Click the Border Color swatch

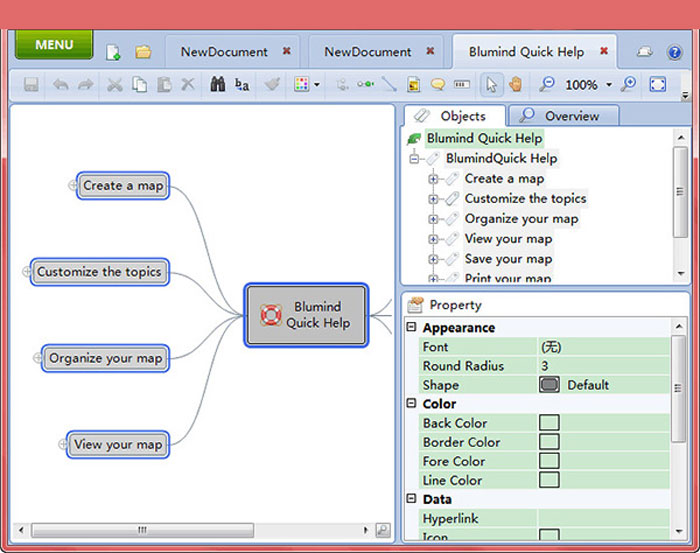pyautogui.click(x=549, y=442)
